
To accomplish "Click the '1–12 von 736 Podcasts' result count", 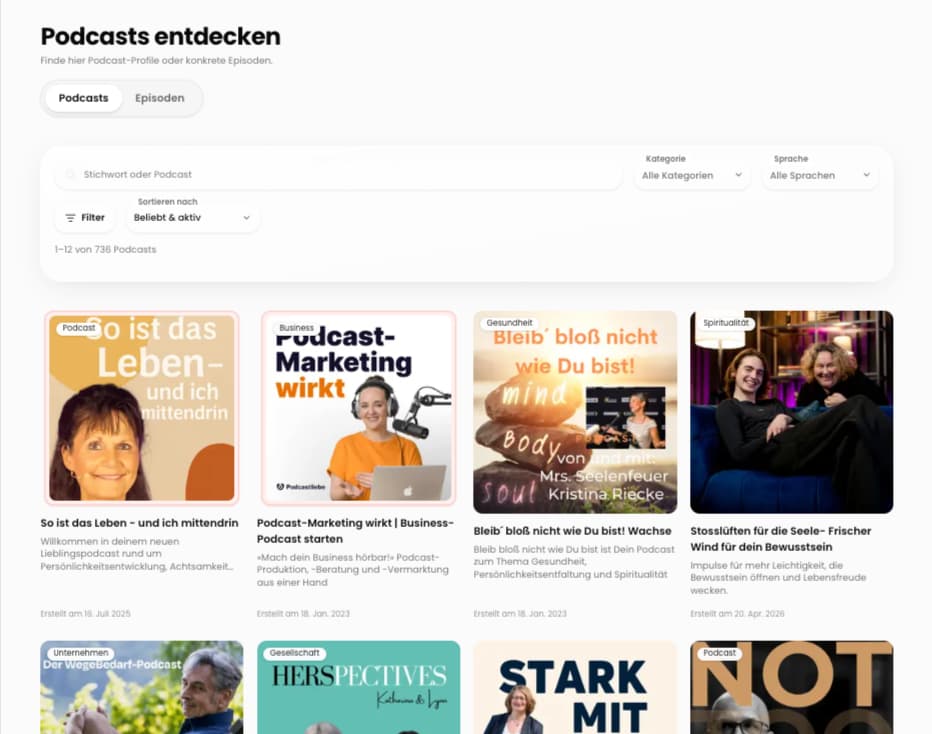I will coord(105,250).
